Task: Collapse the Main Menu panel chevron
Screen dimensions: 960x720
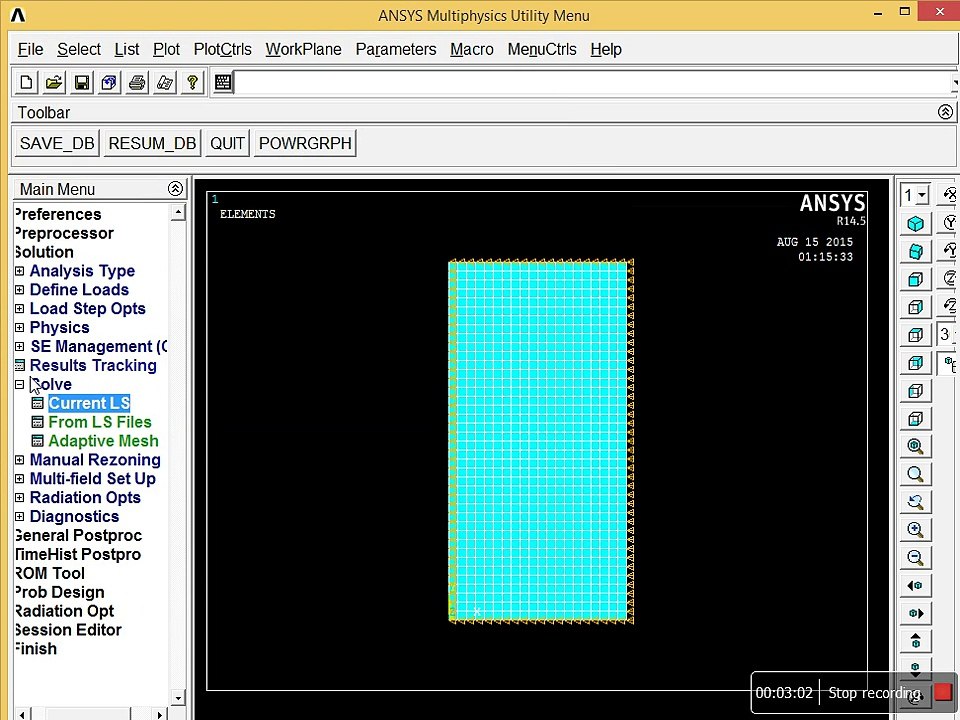Action: coord(175,189)
